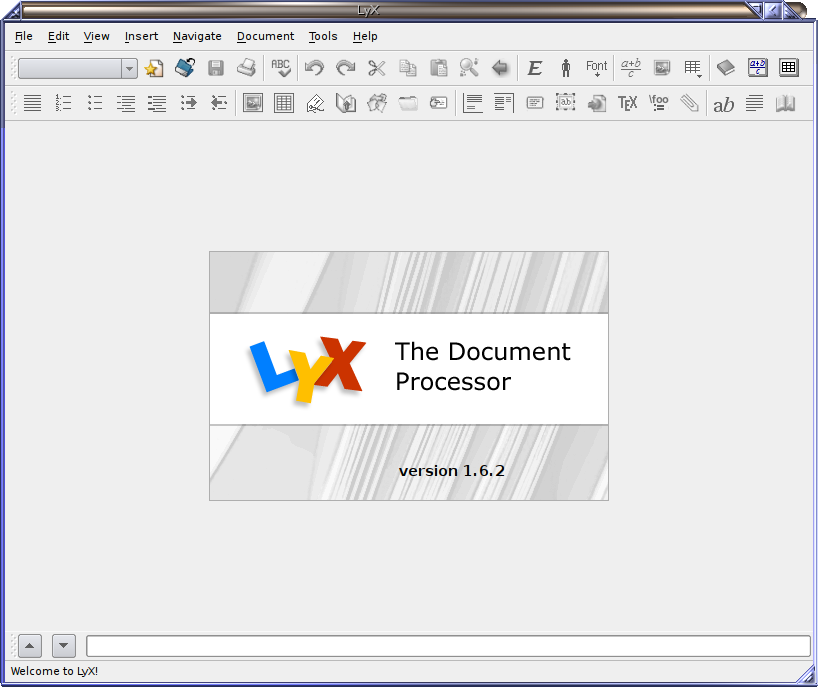Open the Tools menu

tap(323, 36)
